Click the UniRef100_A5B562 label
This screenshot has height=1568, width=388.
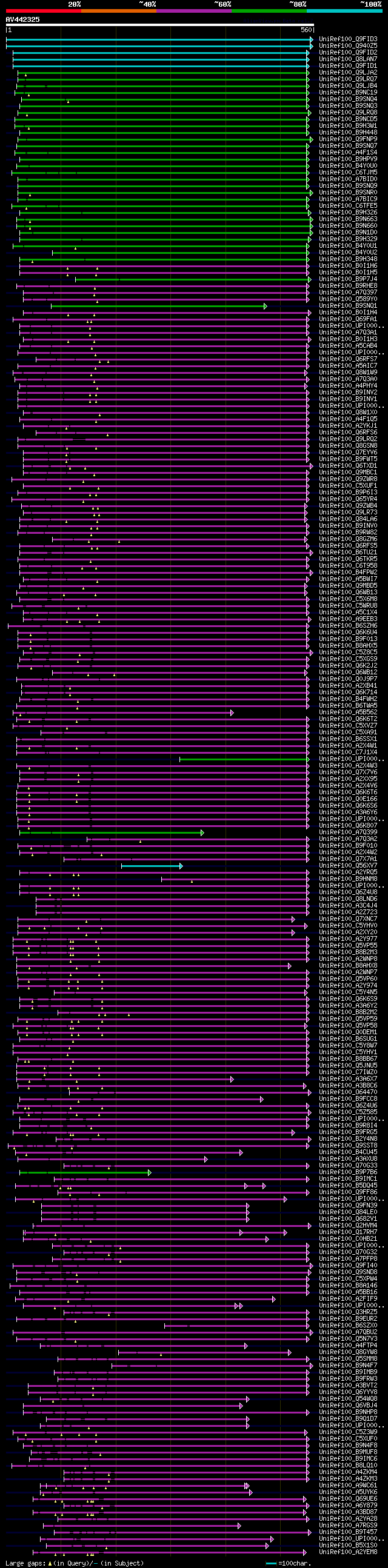pos(348,713)
